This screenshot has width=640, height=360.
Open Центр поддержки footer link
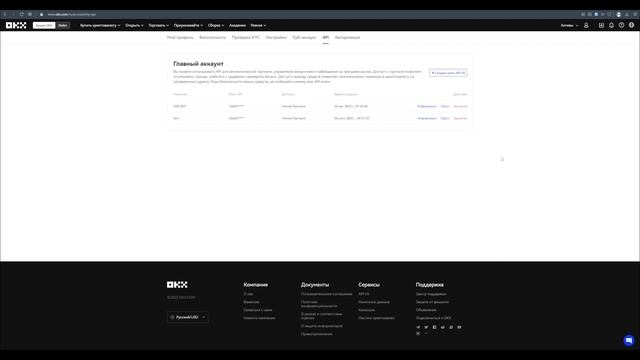(431, 294)
